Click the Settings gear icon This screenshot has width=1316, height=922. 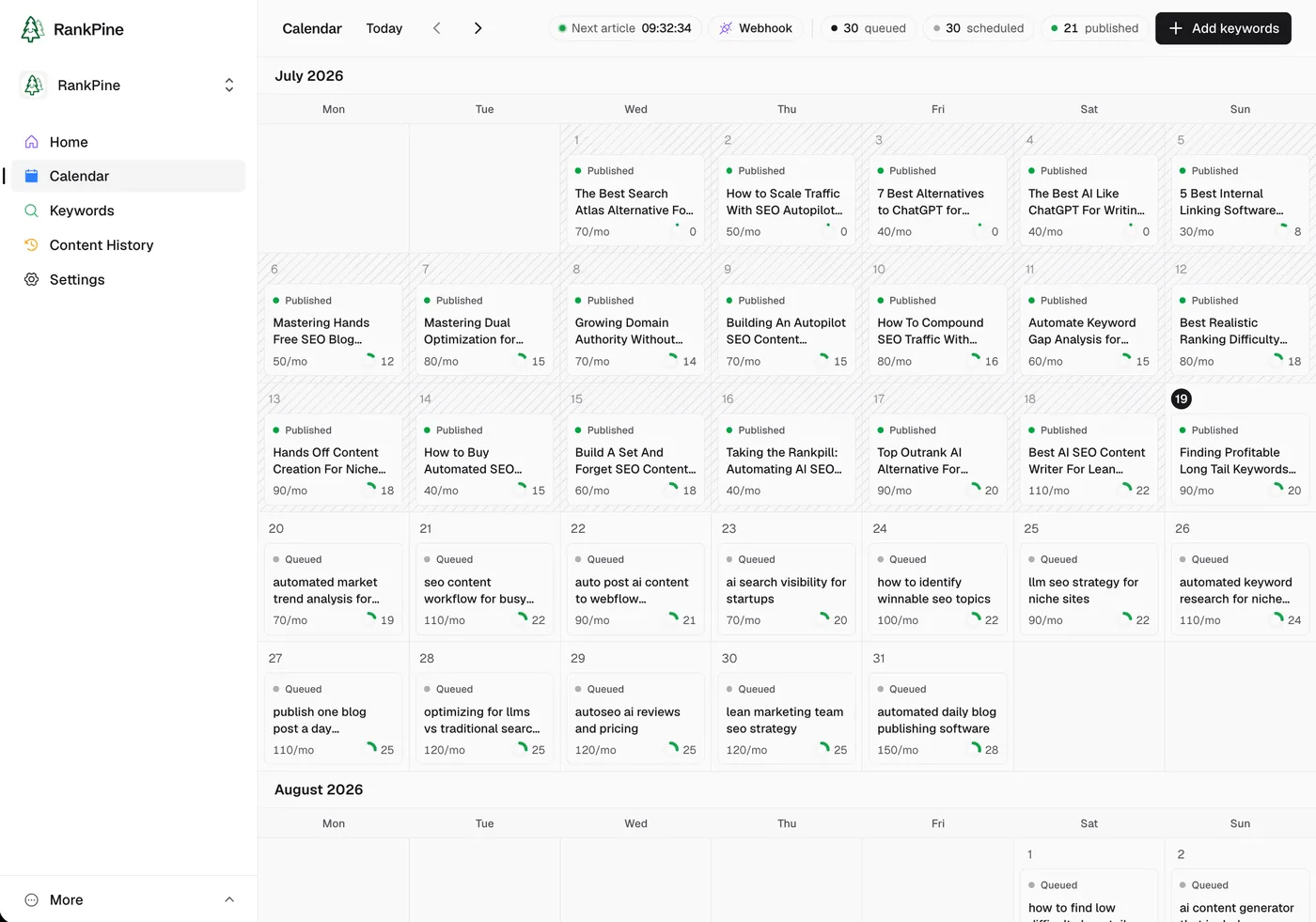(31, 279)
